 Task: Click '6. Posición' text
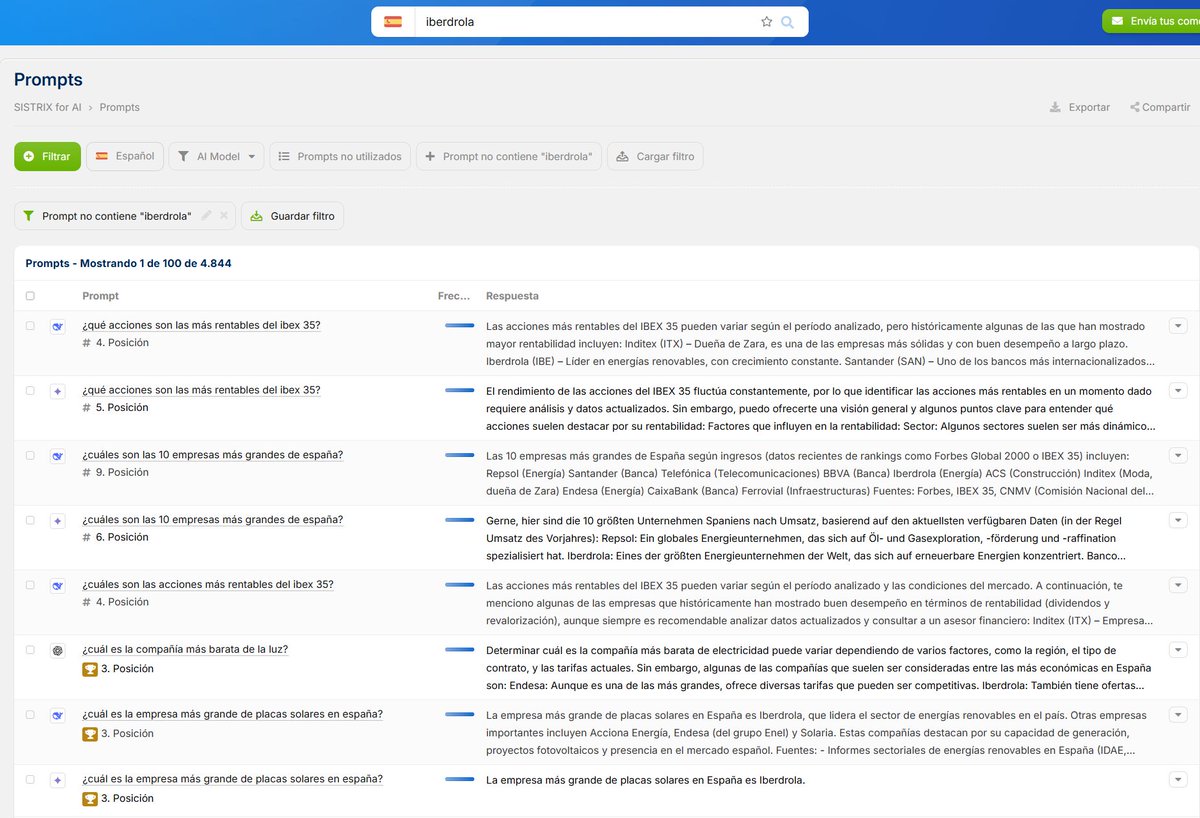coord(122,537)
